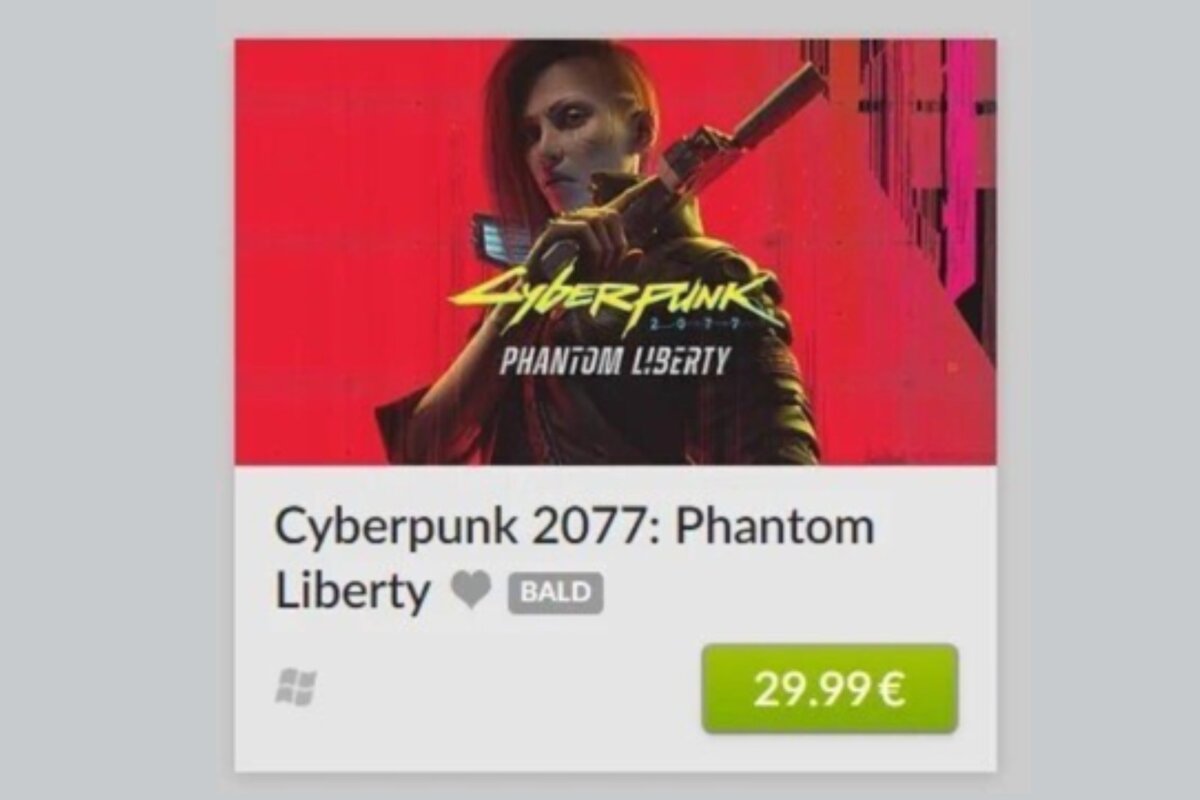Click the glowing cyberware on the character's arm
1200x800 pixels.
tap(500, 238)
